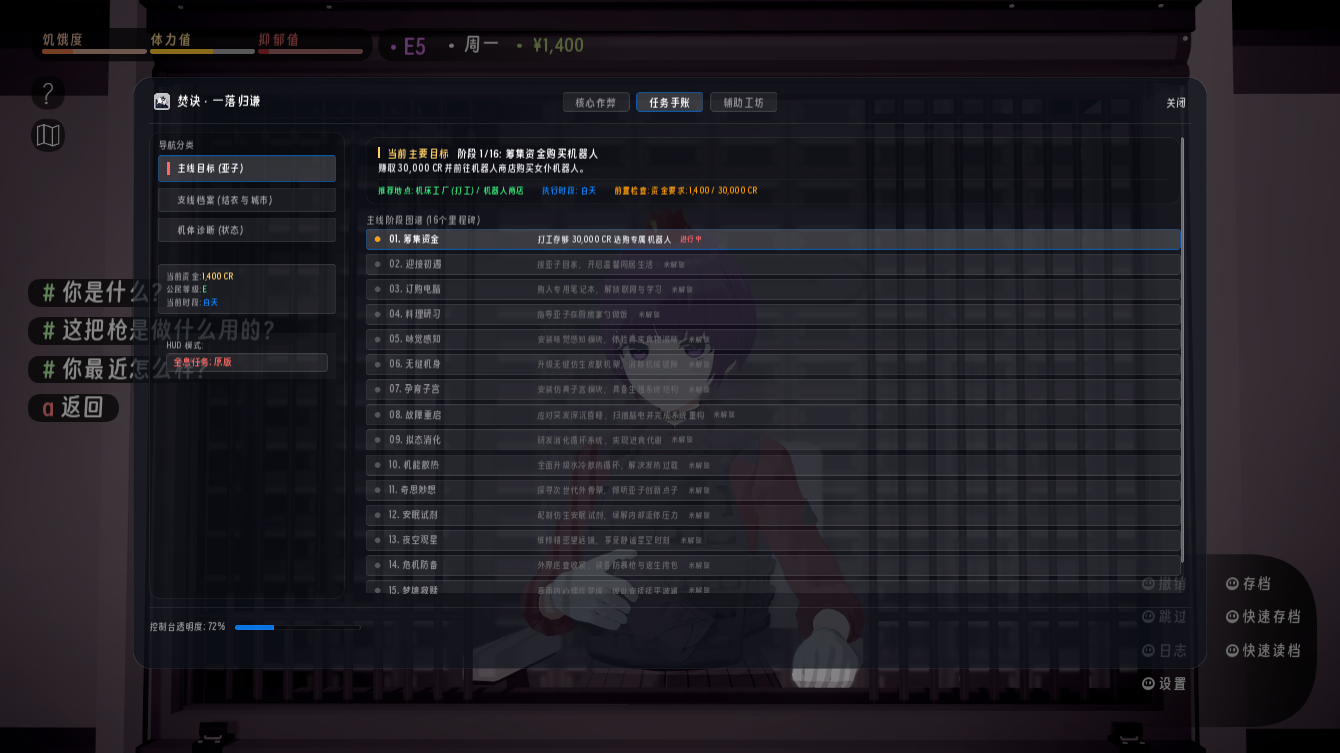Select milestone 04. 料理研习

(x=773, y=314)
